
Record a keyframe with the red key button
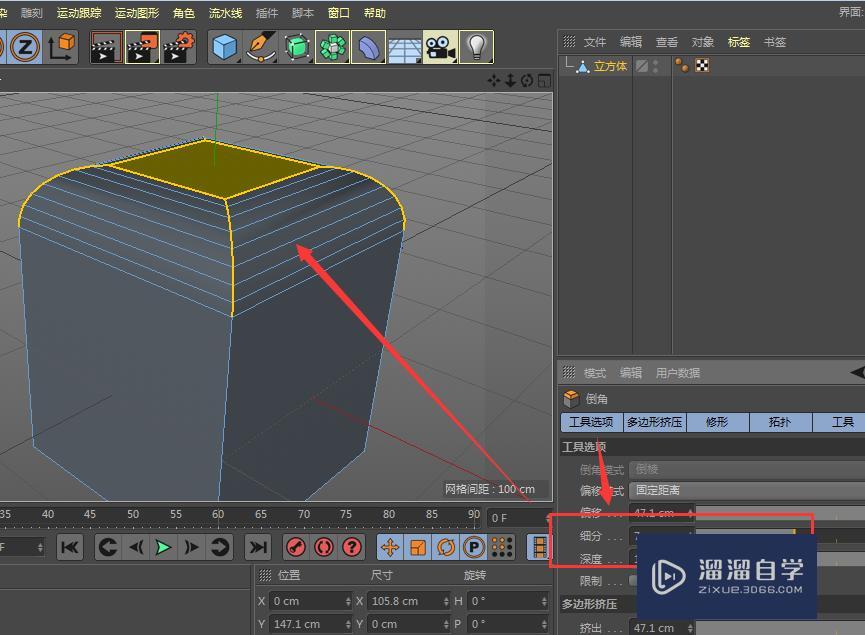(x=296, y=547)
